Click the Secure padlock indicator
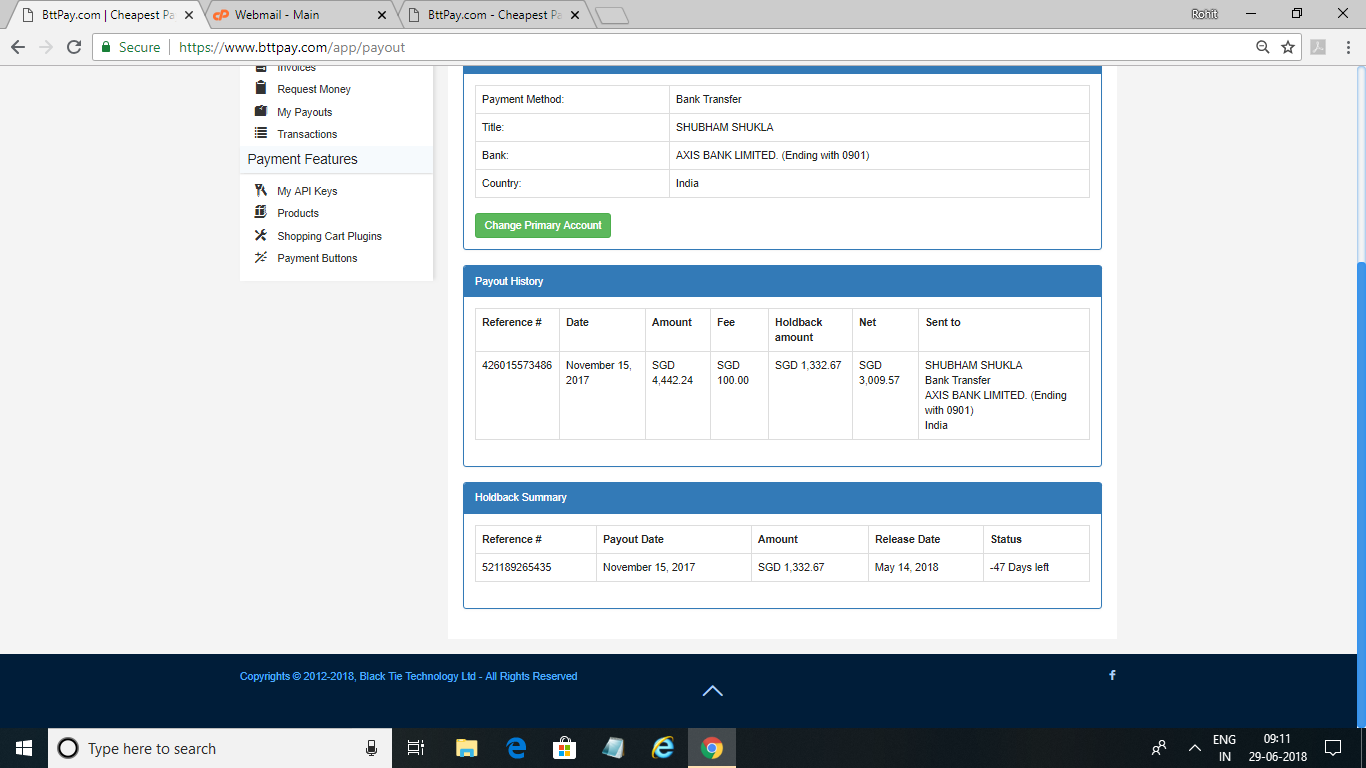The height and width of the screenshot is (768, 1366). (x=131, y=47)
